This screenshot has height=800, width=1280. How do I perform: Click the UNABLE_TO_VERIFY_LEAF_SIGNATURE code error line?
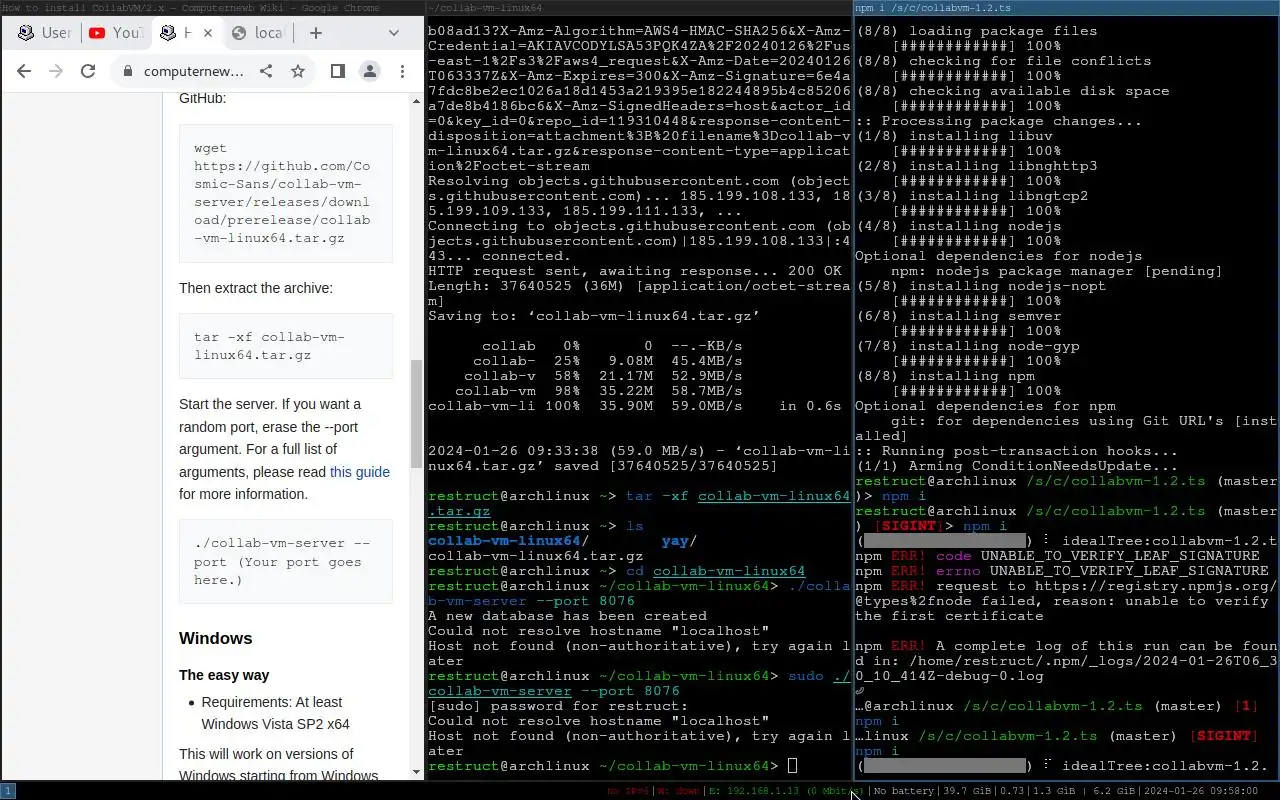point(1057,556)
